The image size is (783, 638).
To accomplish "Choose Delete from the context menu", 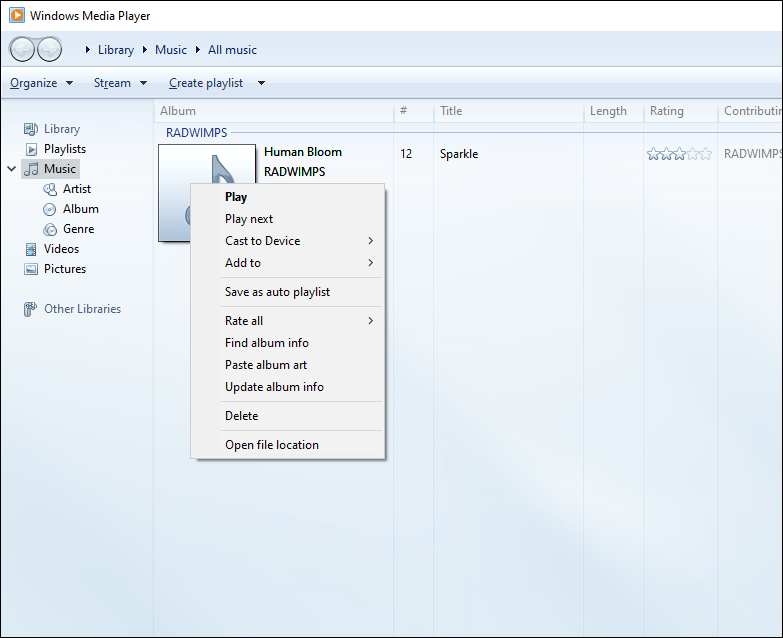I will point(288,415).
